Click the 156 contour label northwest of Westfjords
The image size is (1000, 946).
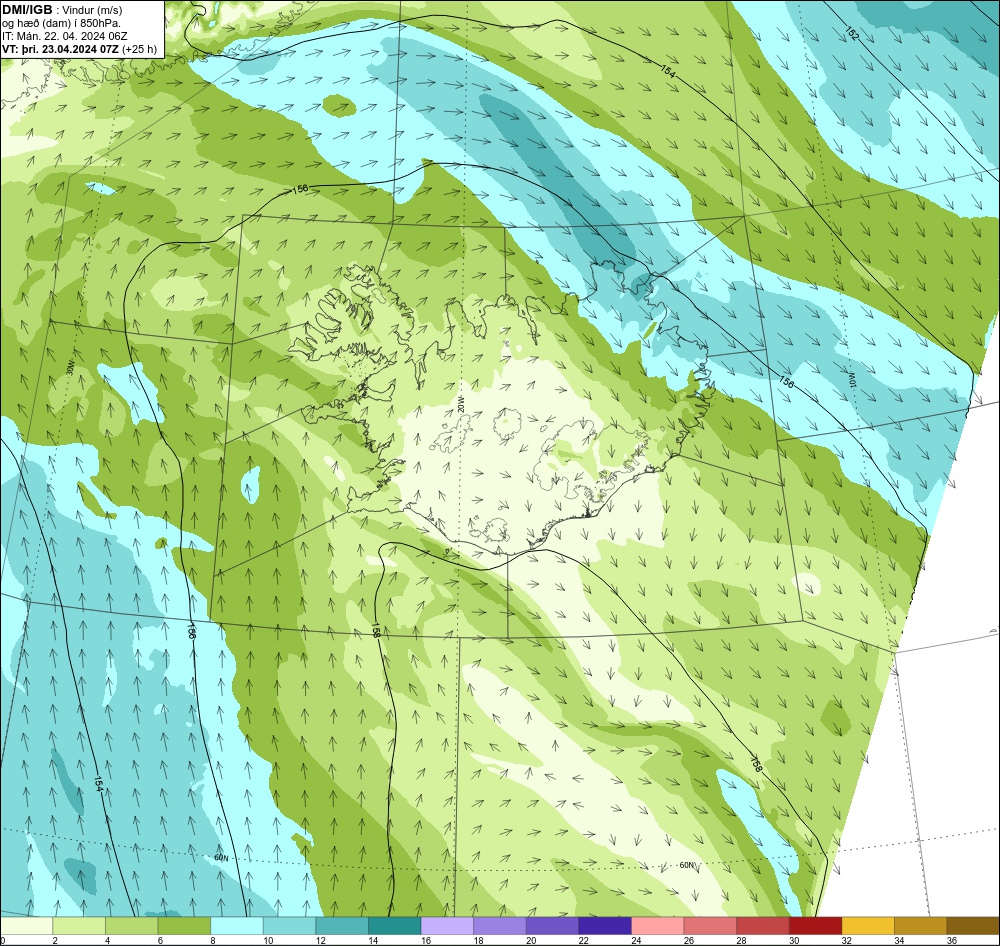click(300, 189)
